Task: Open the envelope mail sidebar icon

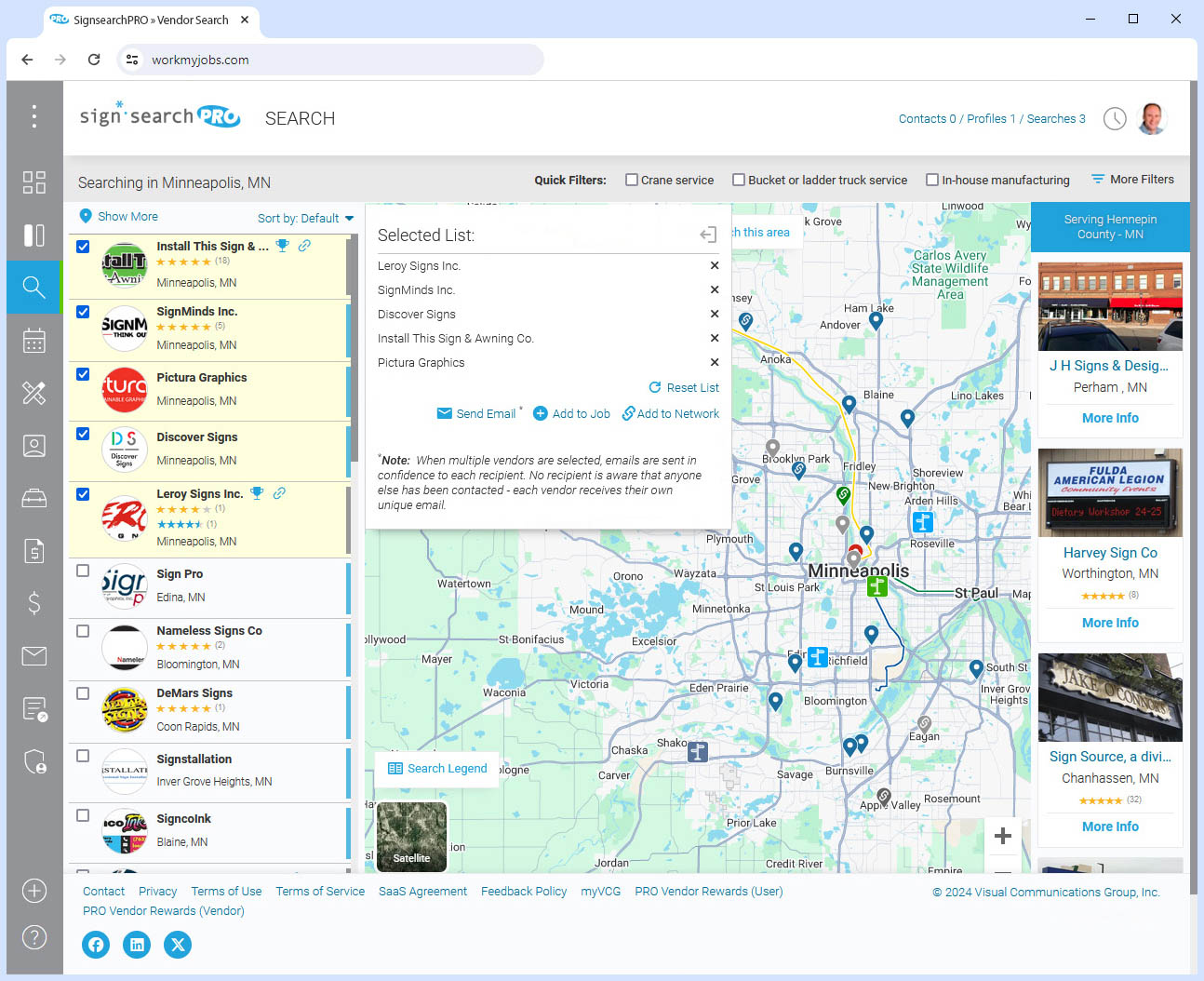Action: (x=34, y=656)
